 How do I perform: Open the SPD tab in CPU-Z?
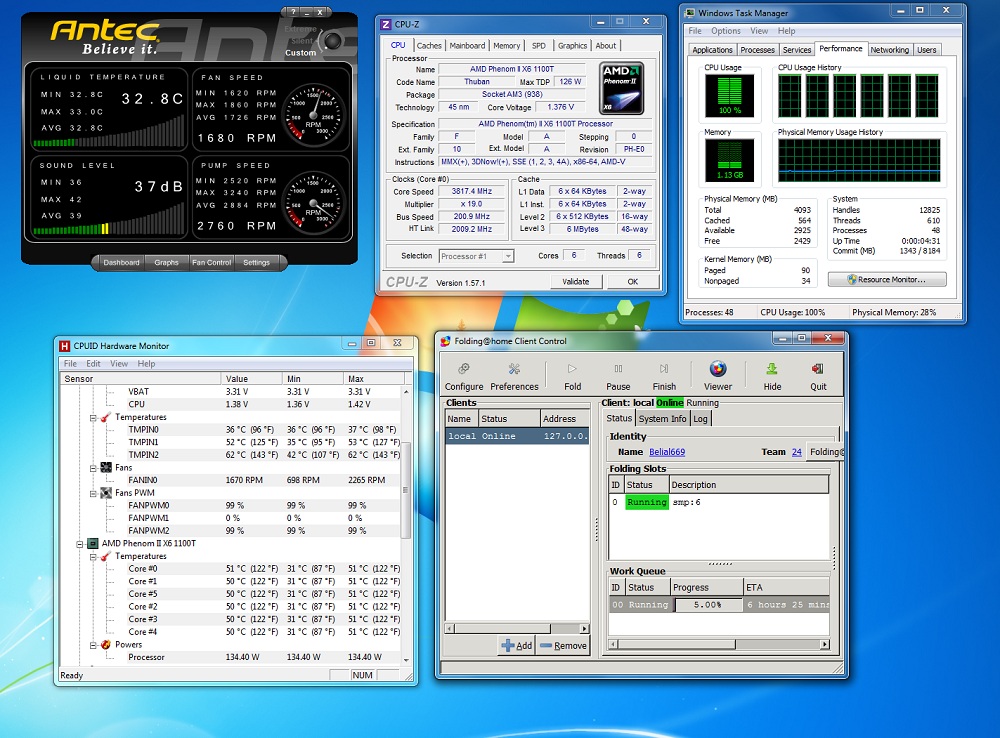click(x=539, y=46)
